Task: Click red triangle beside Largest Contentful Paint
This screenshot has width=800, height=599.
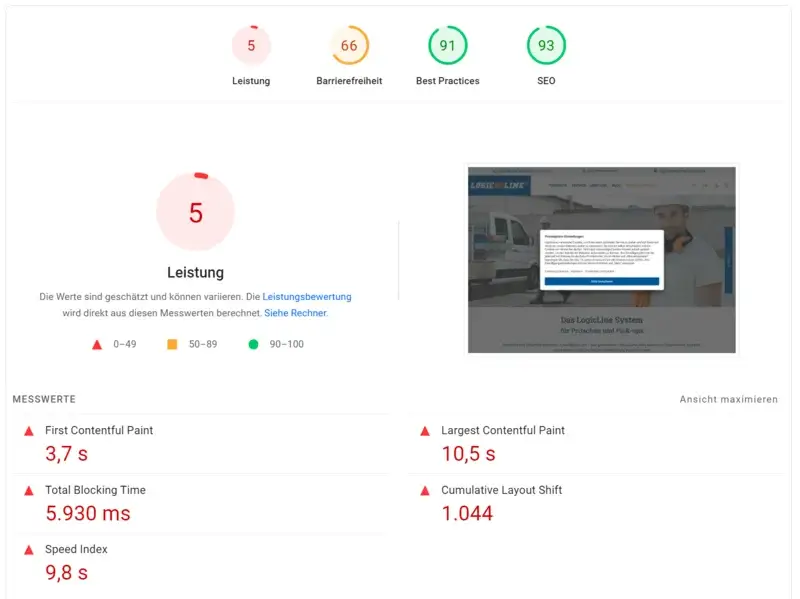Action: pyautogui.click(x=425, y=431)
